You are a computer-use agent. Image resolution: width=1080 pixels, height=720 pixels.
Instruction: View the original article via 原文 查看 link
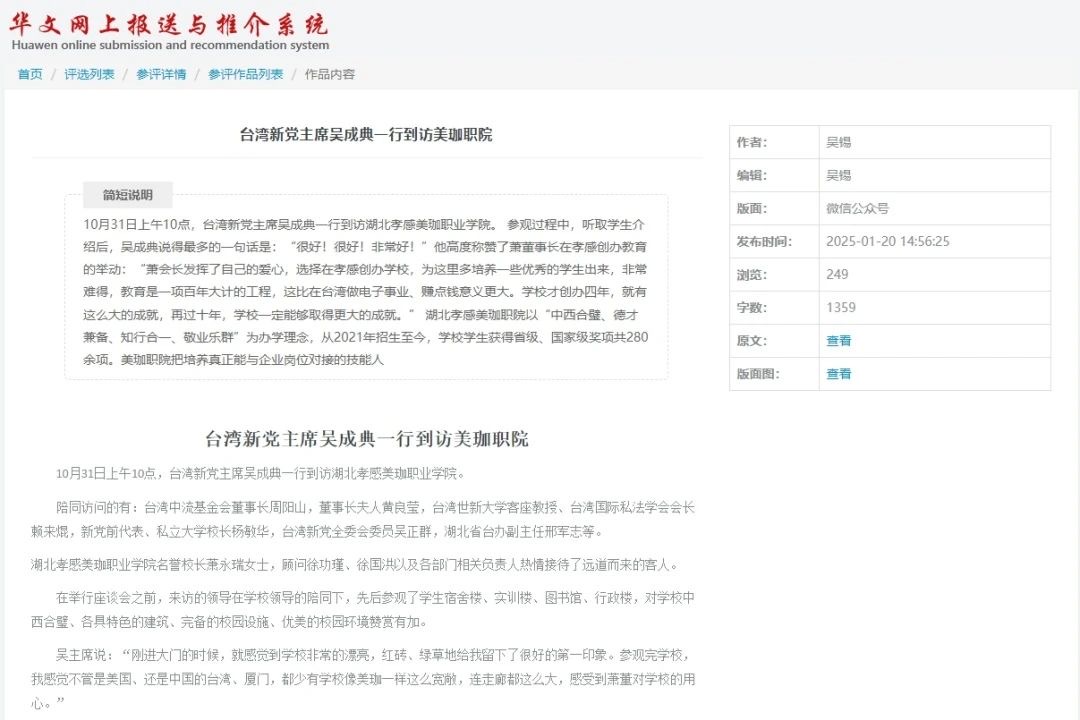click(x=838, y=341)
